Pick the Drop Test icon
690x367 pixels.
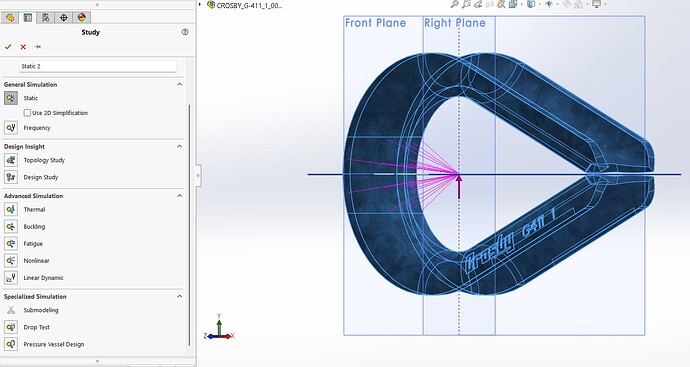pyautogui.click(x=11, y=327)
